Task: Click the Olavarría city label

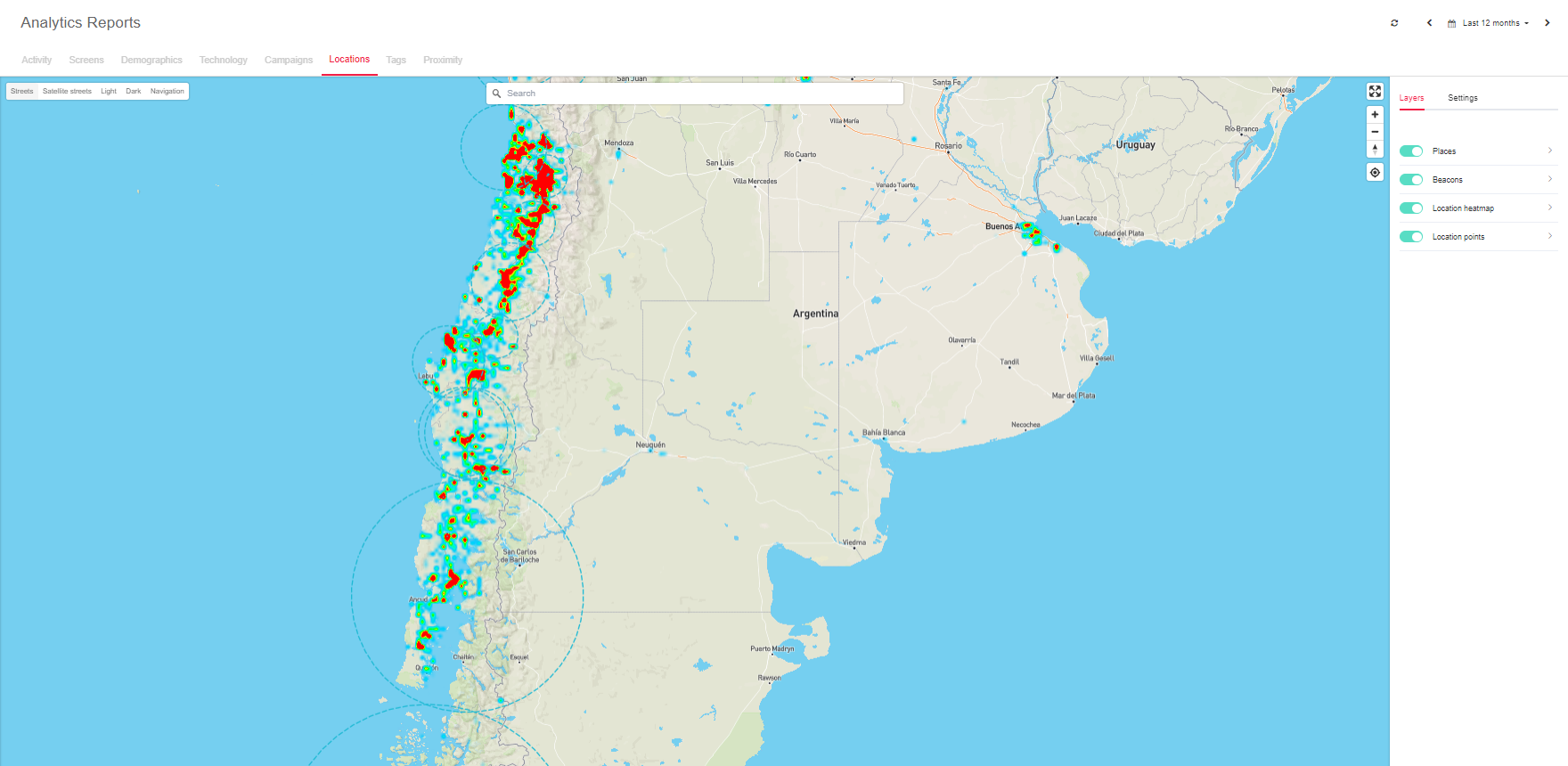Action: 962,340
